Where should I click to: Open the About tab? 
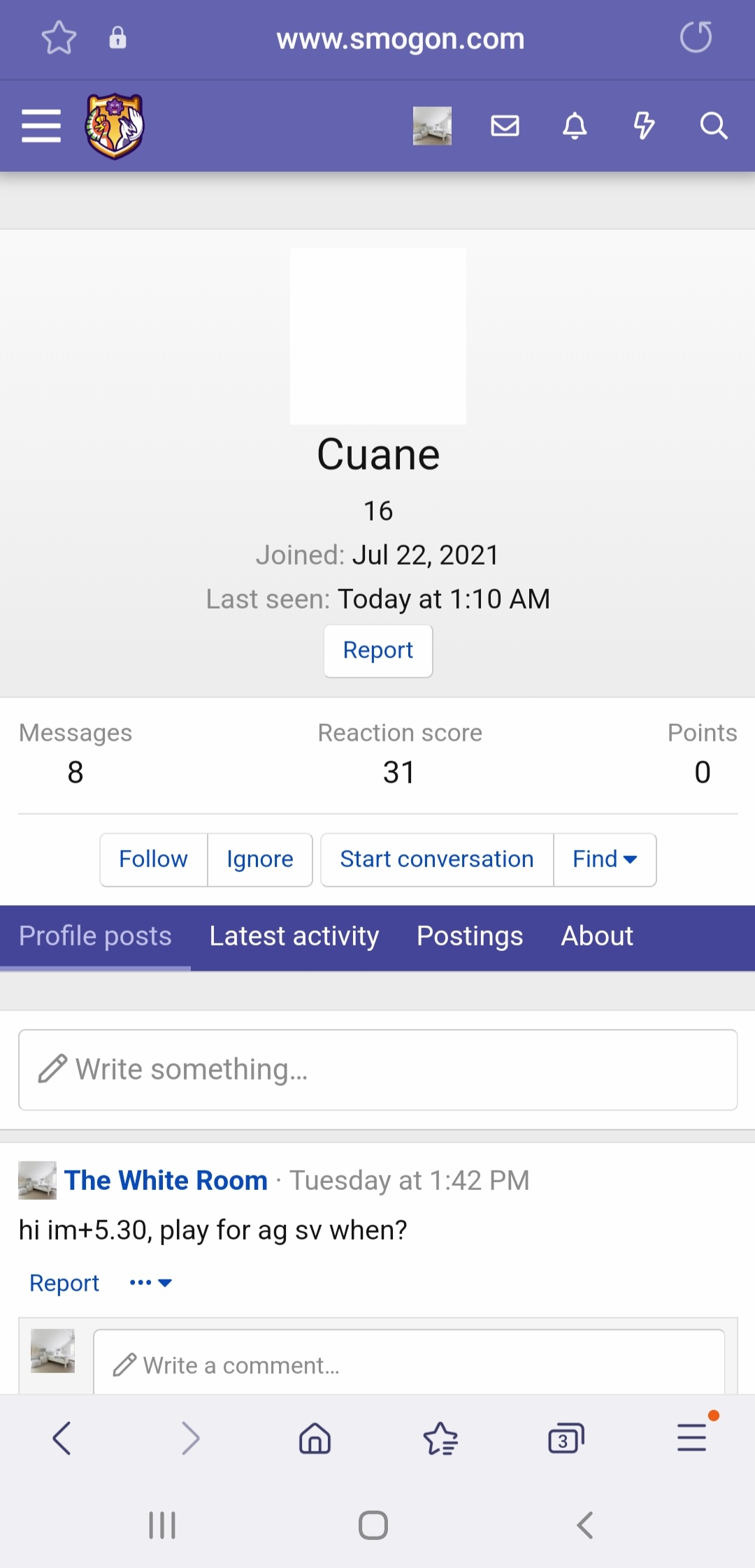pos(597,936)
